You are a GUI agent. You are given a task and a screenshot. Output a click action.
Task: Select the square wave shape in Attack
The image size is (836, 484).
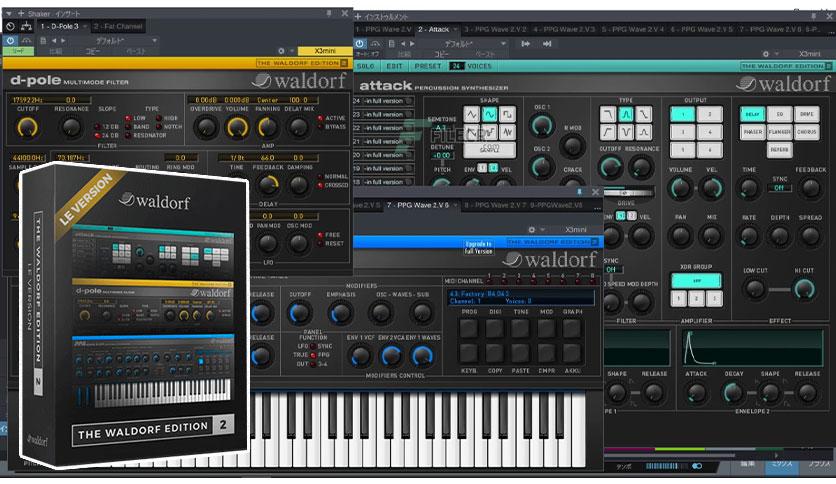[507, 114]
